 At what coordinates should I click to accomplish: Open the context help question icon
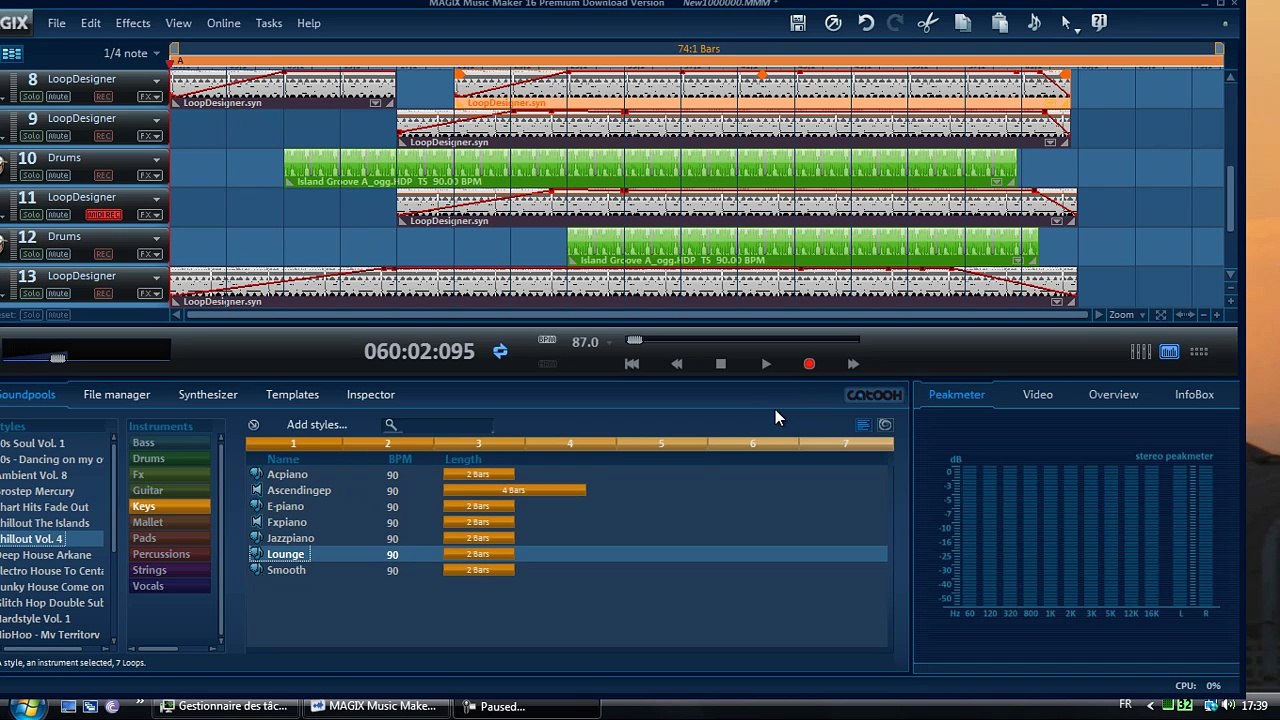coord(1099,22)
